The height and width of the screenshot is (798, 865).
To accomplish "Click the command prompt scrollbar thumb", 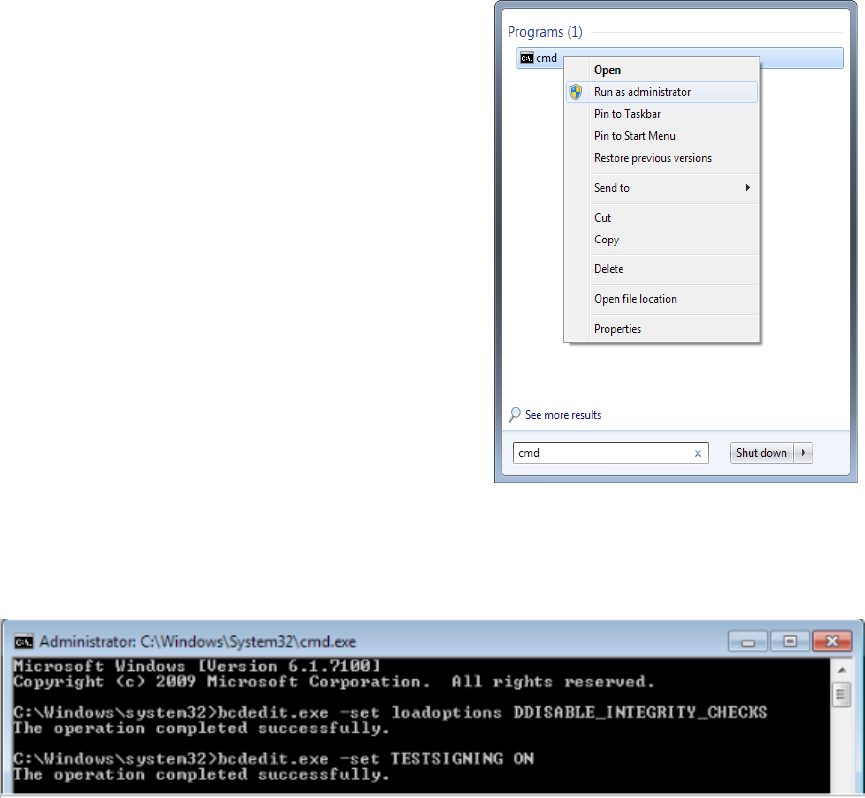I will pyautogui.click(x=842, y=694).
